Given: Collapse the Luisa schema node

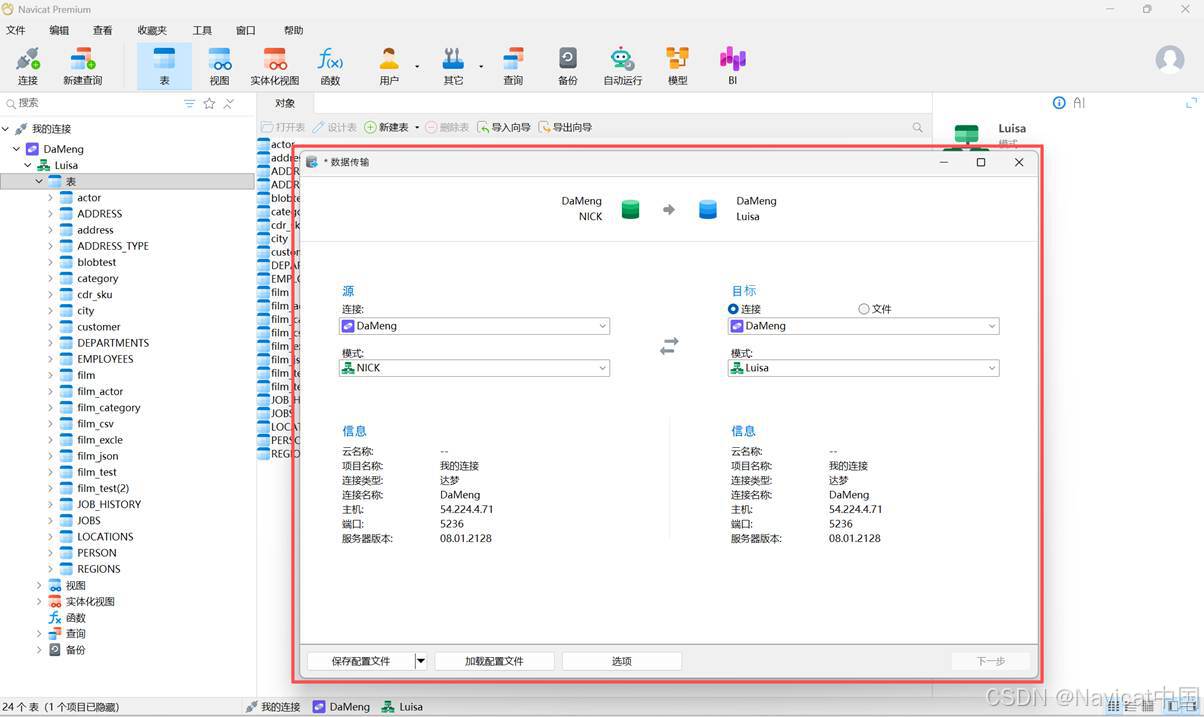Looking at the screenshot, I should pyautogui.click(x=28, y=165).
